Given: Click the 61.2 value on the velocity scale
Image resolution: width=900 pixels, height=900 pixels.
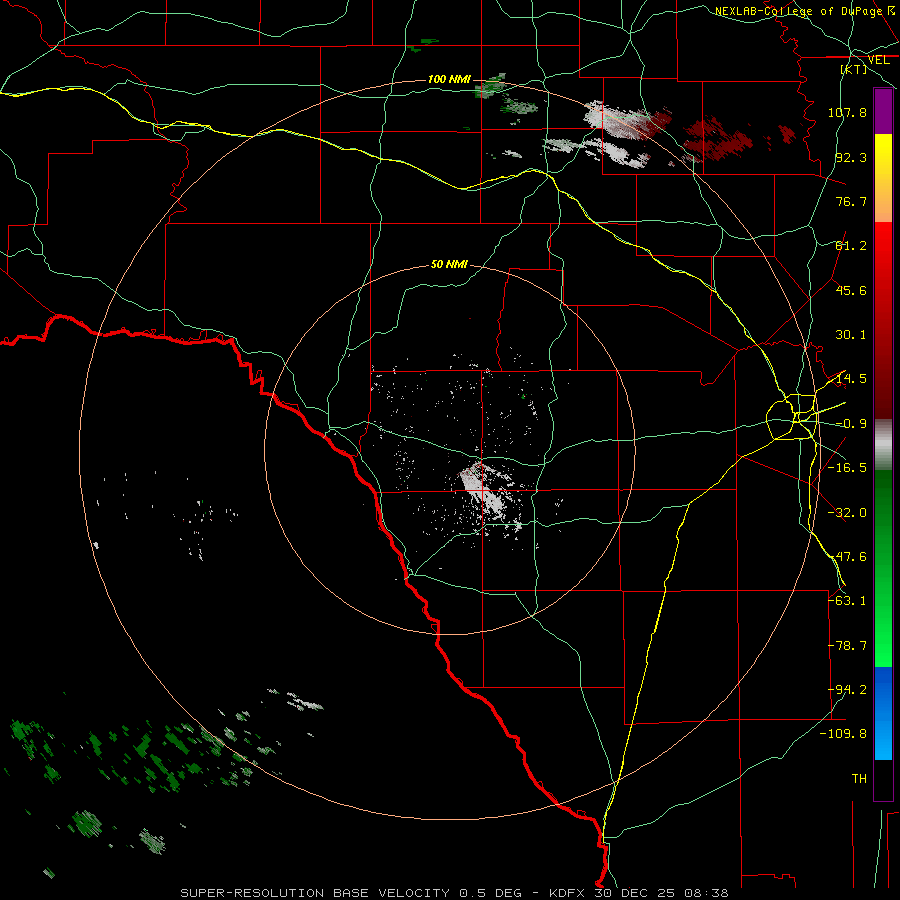Looking at the screenshot, I should click(x=851, y=246).
